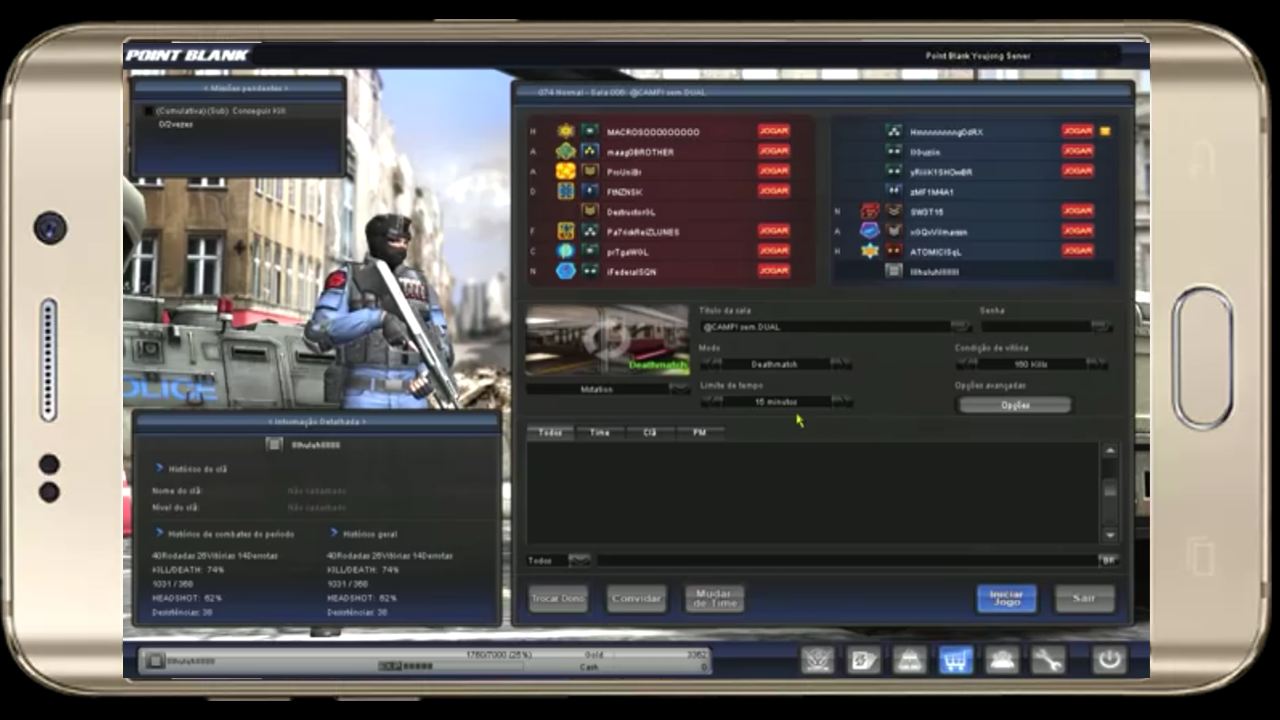Open the shop cart icon
This screenshot has width=1280, height=720.
click(x=956, y=660)
